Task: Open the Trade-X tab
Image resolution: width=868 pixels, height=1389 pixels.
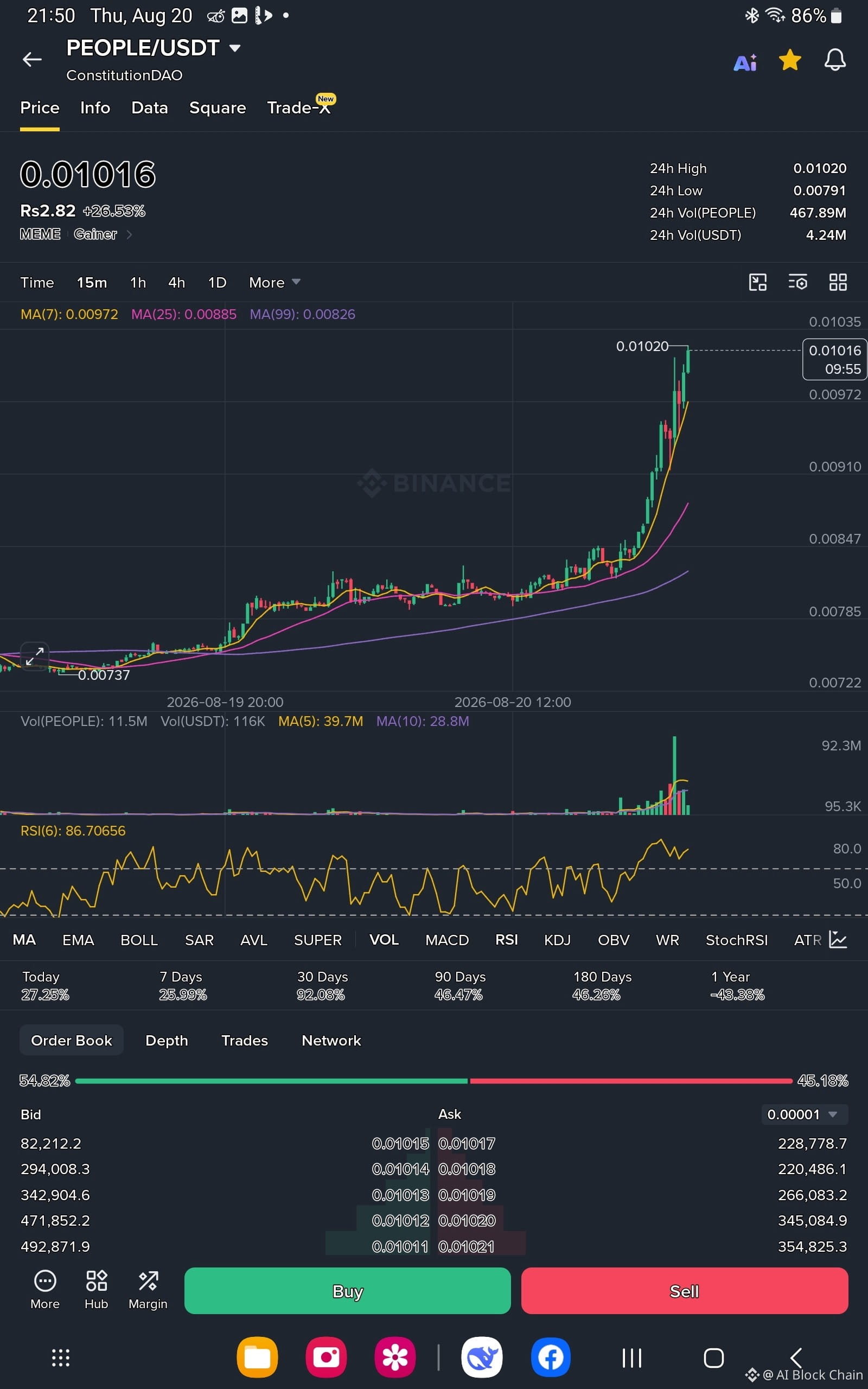Action: tap(299, 107)
